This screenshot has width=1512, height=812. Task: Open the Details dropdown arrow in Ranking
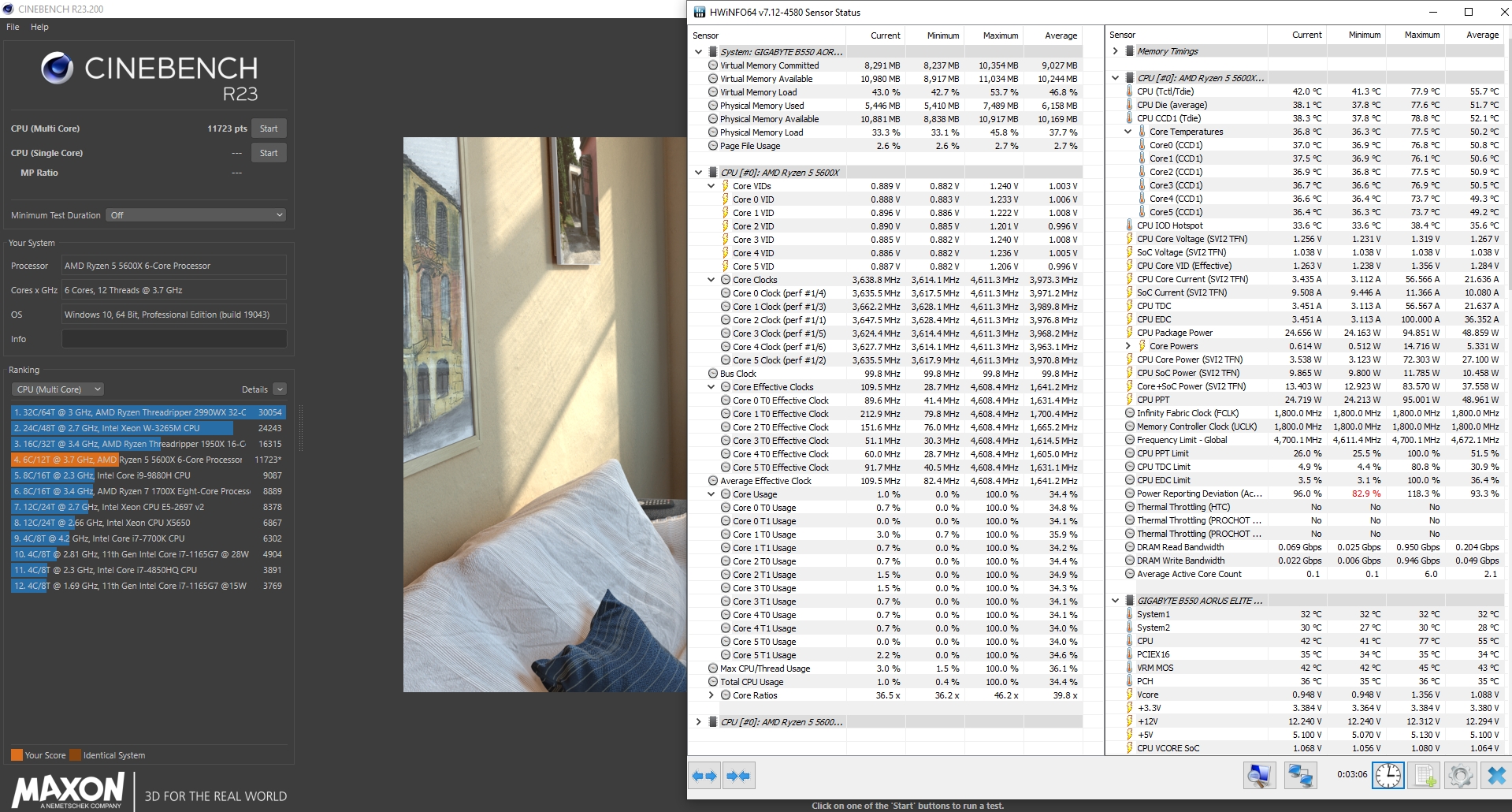[280, 389]
